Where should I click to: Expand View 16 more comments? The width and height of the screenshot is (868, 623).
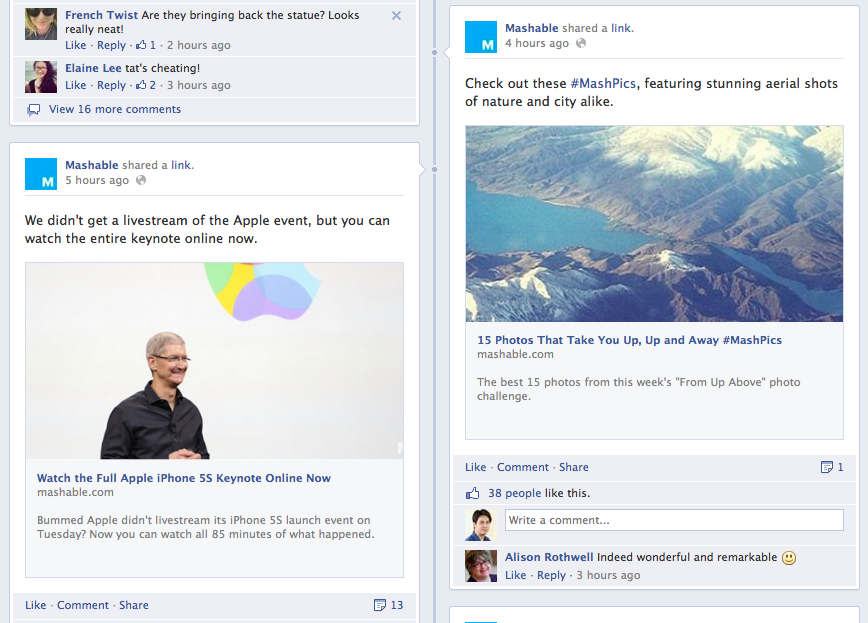115,109
